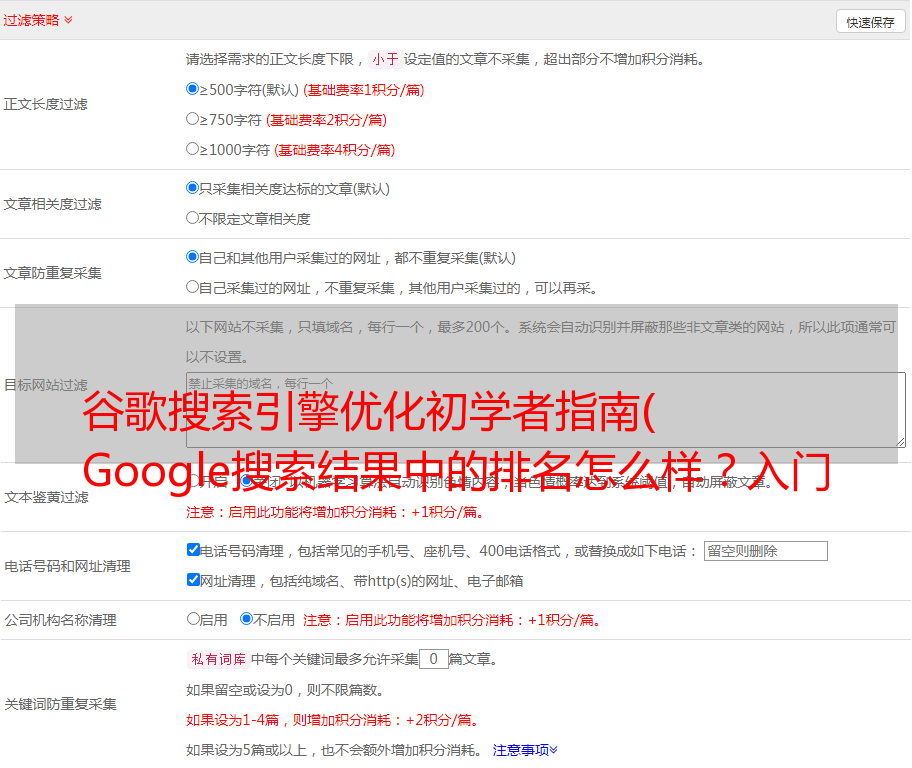Viewport: 912px width, 768px height.
Task: Select the ≥500字符 default length option
Action: click(x=193, y=89)
